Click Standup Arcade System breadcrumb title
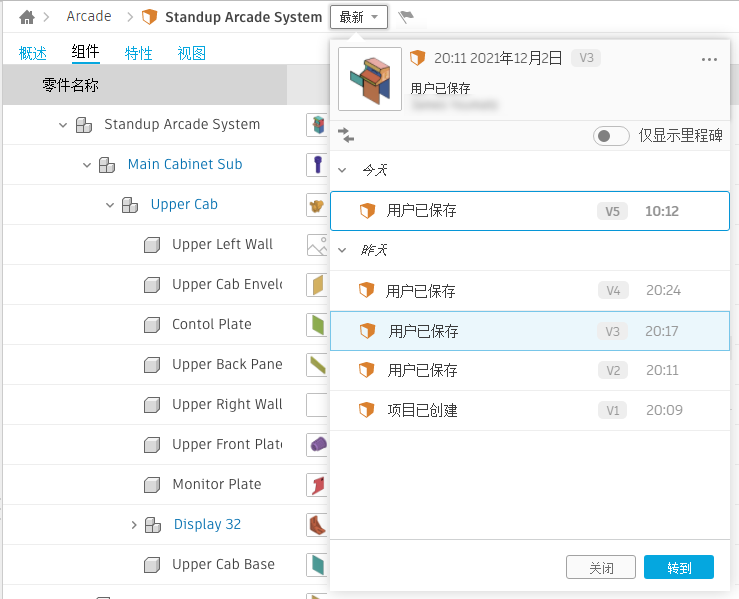This screenshot has width=739, height=599. point(243,17)
